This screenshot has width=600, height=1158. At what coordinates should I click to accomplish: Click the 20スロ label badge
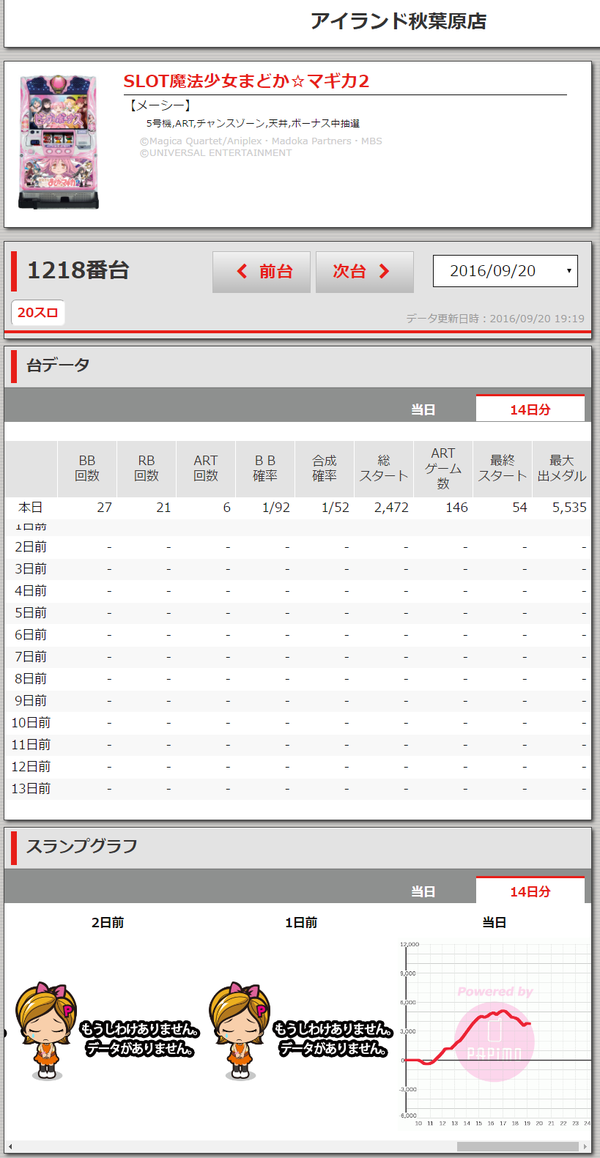(x=38, y=313)
